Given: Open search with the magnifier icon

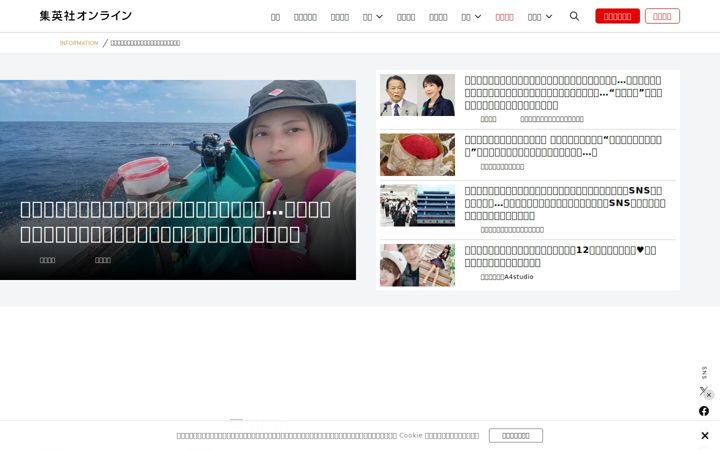Looking at the screenshot, I should [x=574, y=16].
